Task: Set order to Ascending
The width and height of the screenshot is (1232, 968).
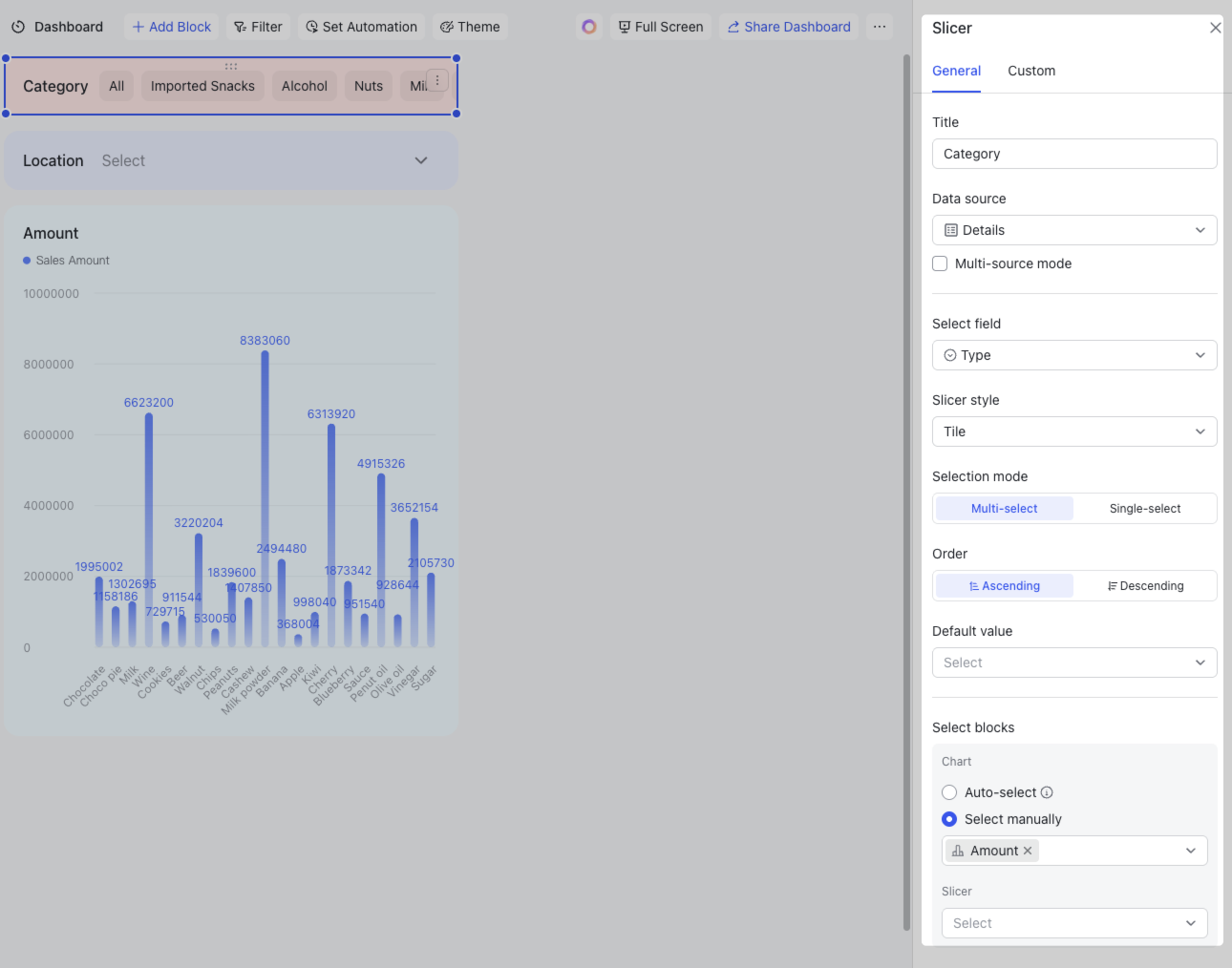Action: [x=1004, y=586]
